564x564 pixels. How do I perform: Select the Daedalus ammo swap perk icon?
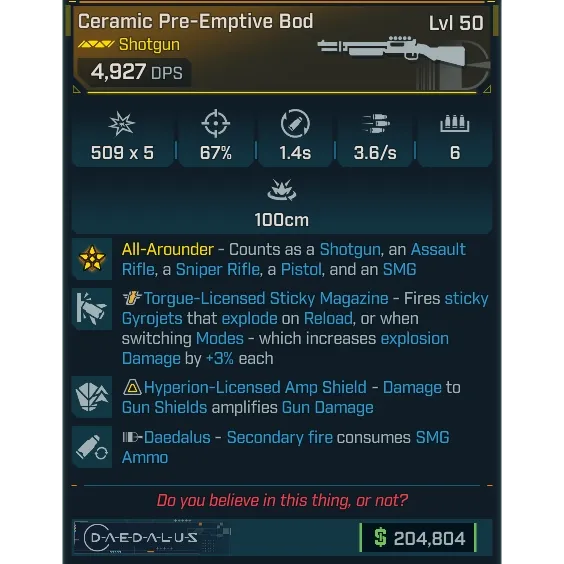pos(92,447)
